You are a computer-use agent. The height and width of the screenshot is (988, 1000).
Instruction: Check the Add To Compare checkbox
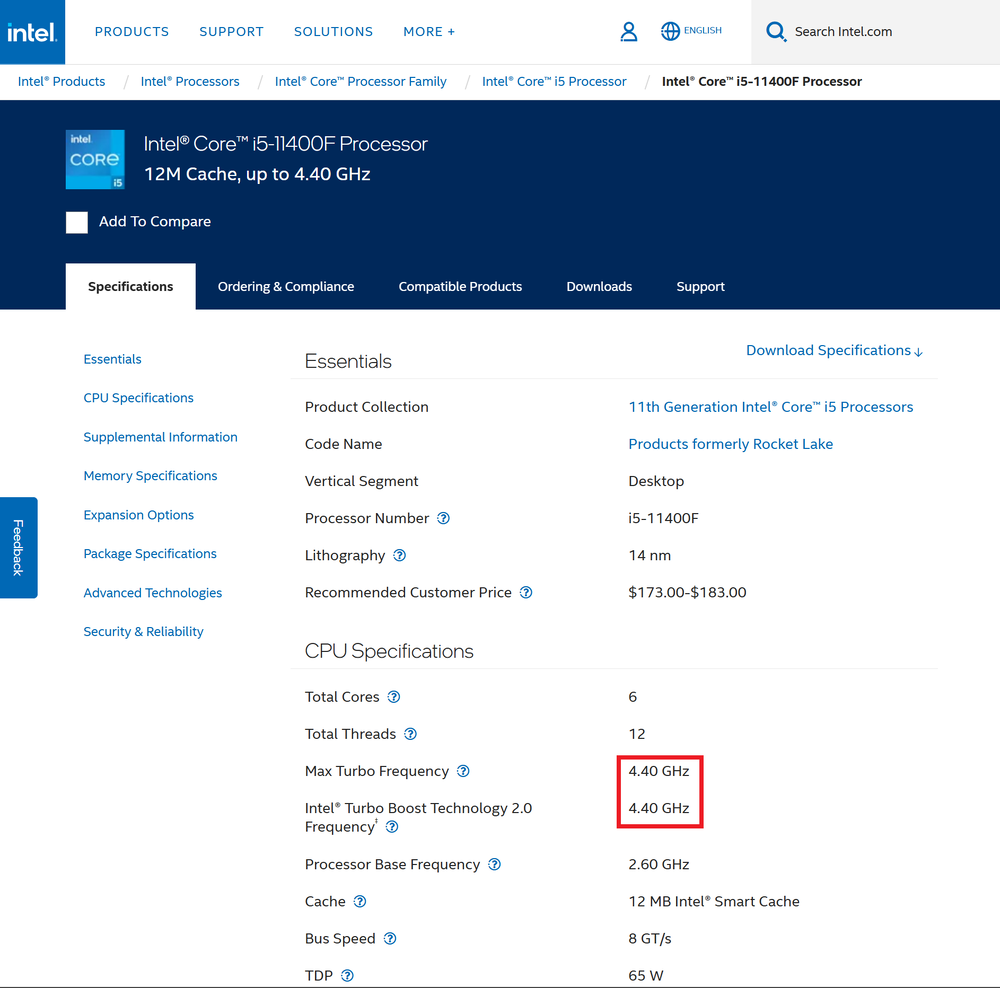[x=77, y=223]
